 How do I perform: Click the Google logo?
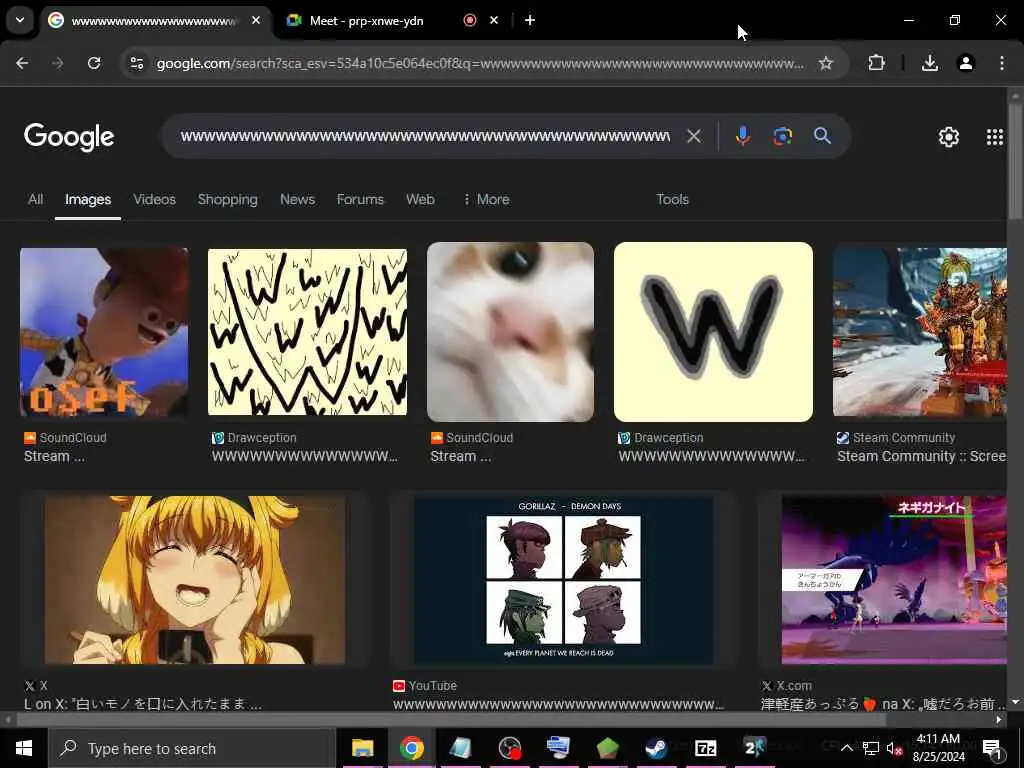click(69, 136)
